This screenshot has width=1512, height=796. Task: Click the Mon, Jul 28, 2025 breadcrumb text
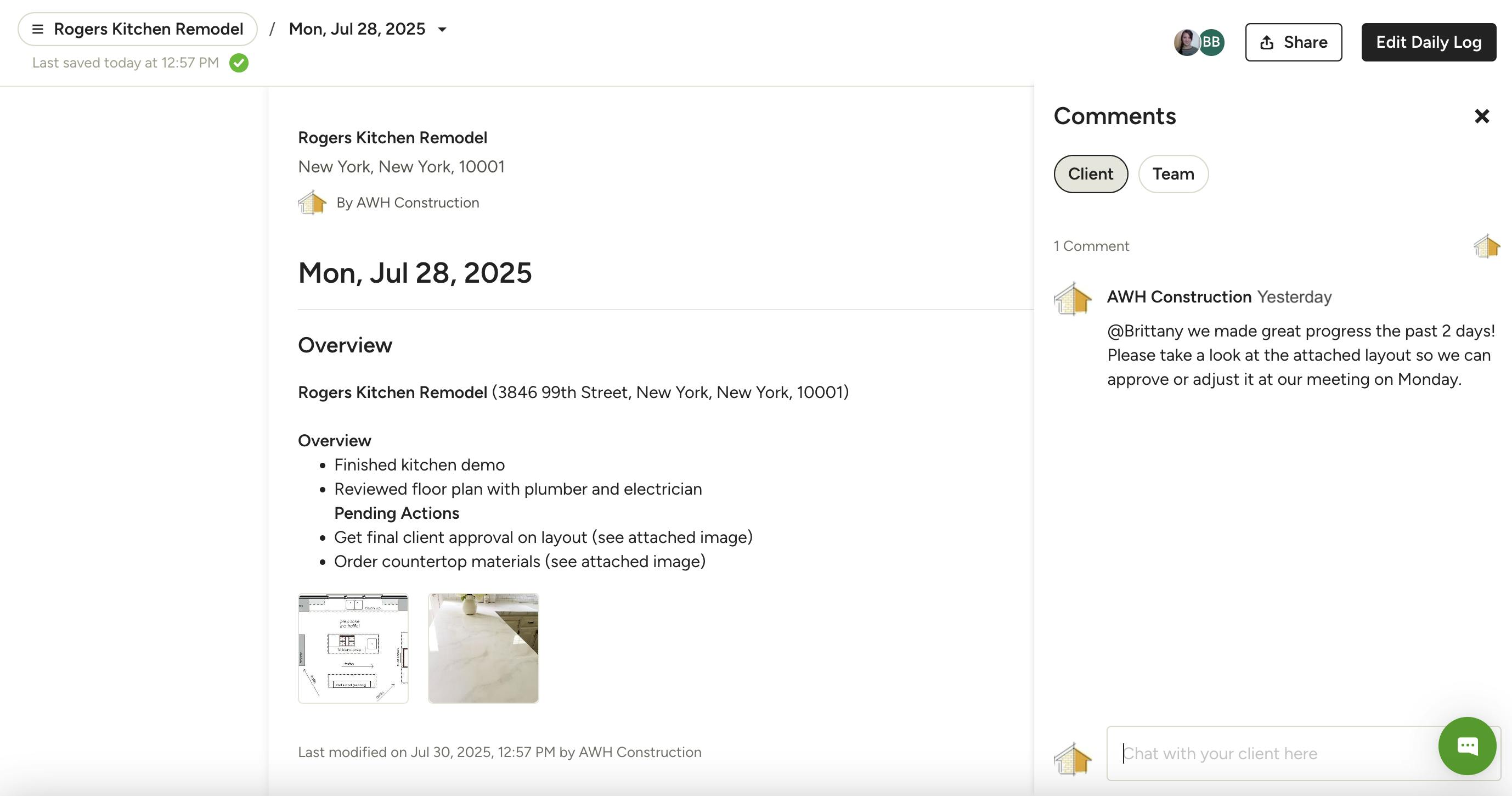[x=357, y=30]
